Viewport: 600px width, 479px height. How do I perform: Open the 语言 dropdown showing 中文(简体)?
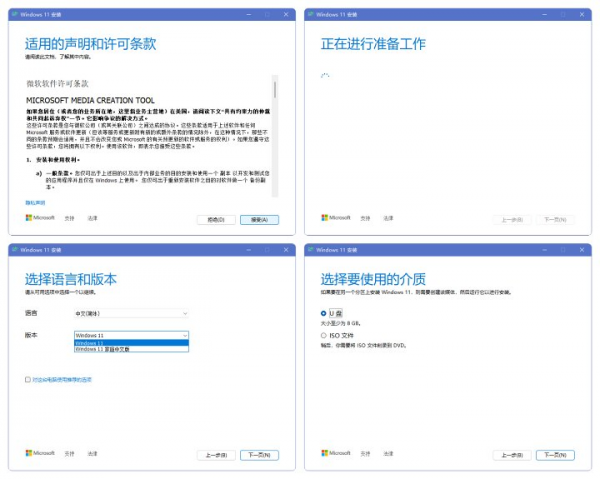pyautogui.click(x=131, y=313)
